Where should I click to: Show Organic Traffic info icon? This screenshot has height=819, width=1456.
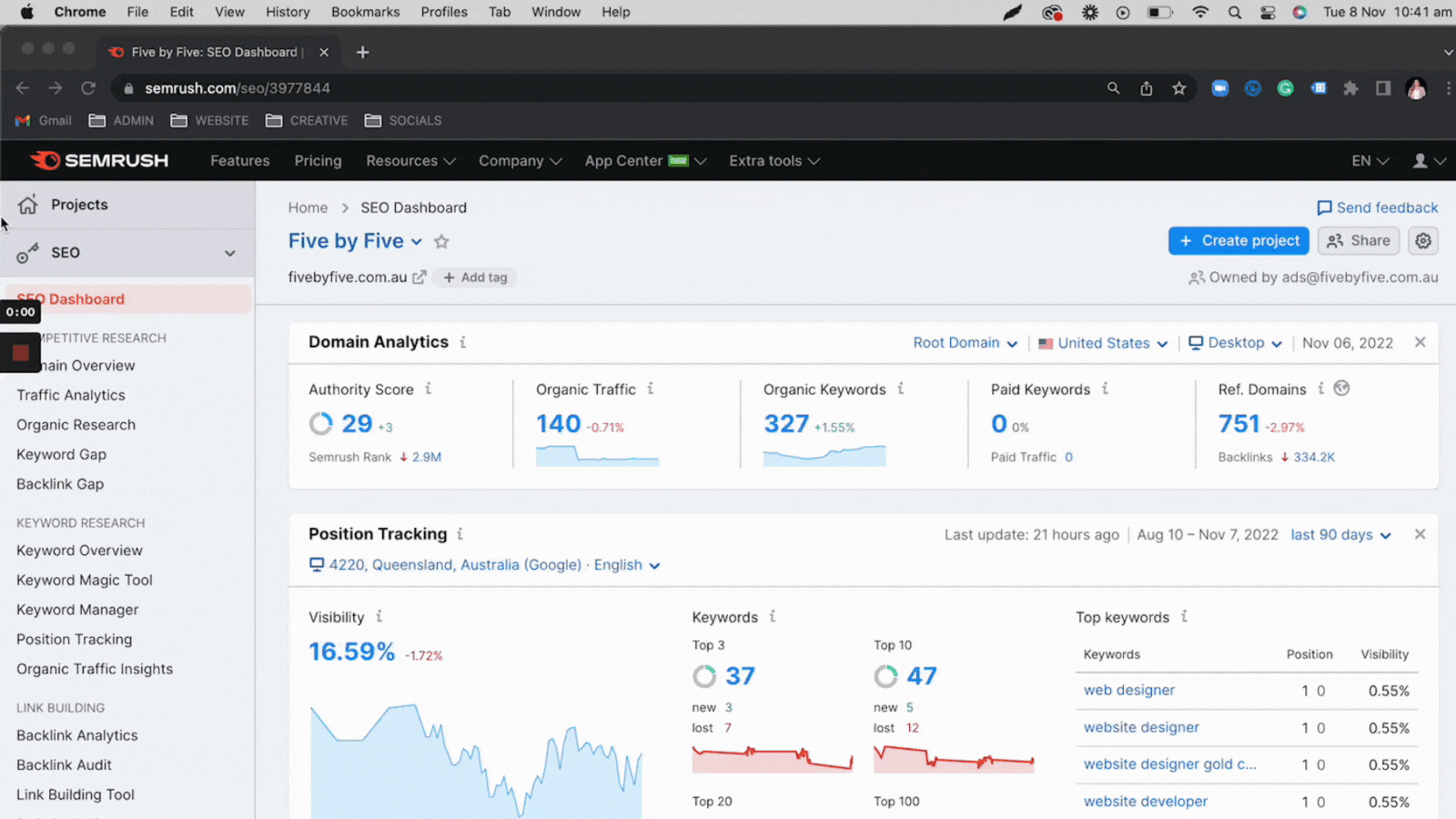click(651, 389)
